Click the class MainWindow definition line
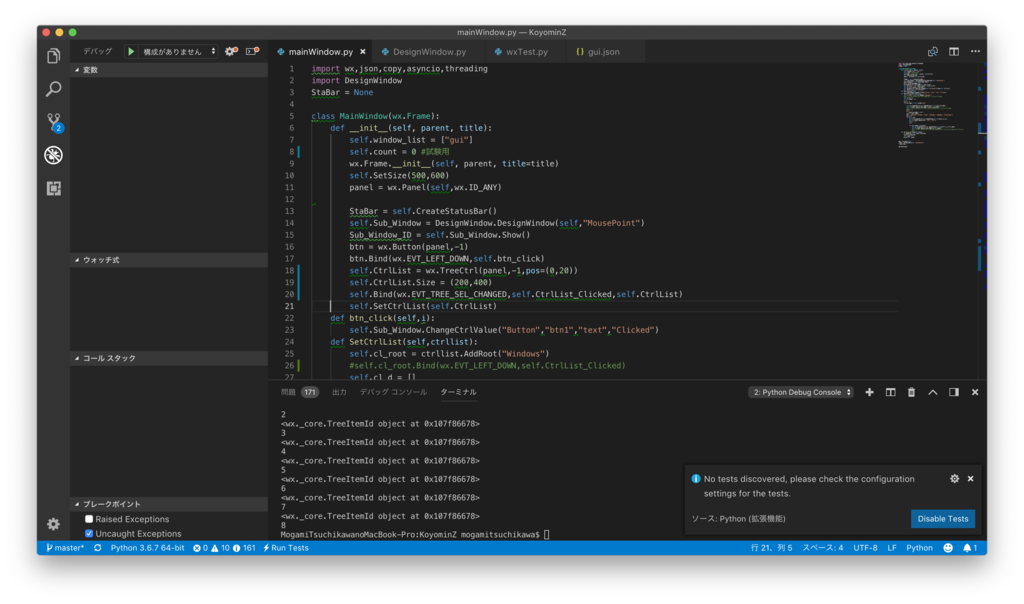Screen dimensions: 1024x604 coord(376,116)
